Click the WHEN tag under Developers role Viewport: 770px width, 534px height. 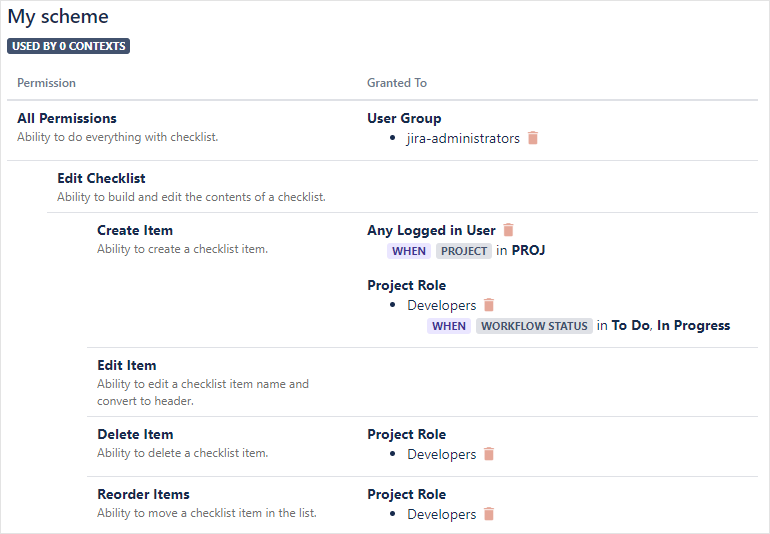pos(449,326)
